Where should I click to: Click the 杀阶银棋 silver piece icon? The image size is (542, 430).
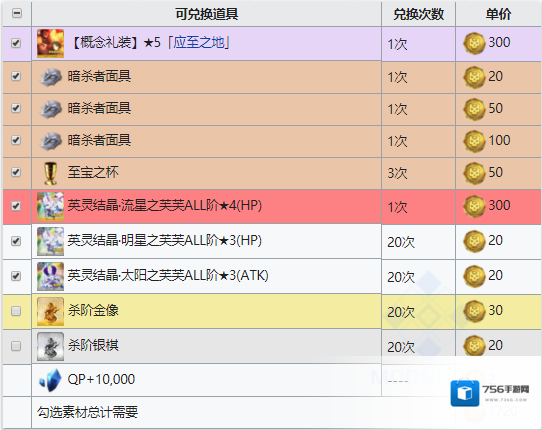[50, 346]
